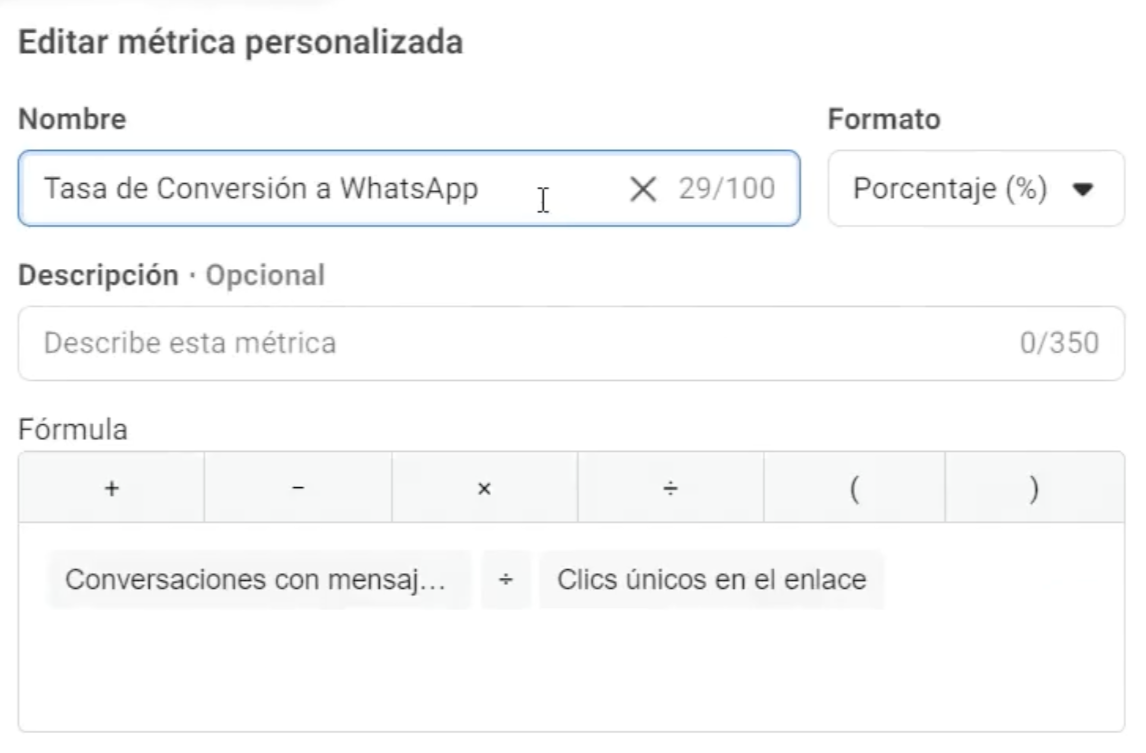The image size is (1146, 753).
Task: Click the Fórmula section label
Action: [73, 430]
